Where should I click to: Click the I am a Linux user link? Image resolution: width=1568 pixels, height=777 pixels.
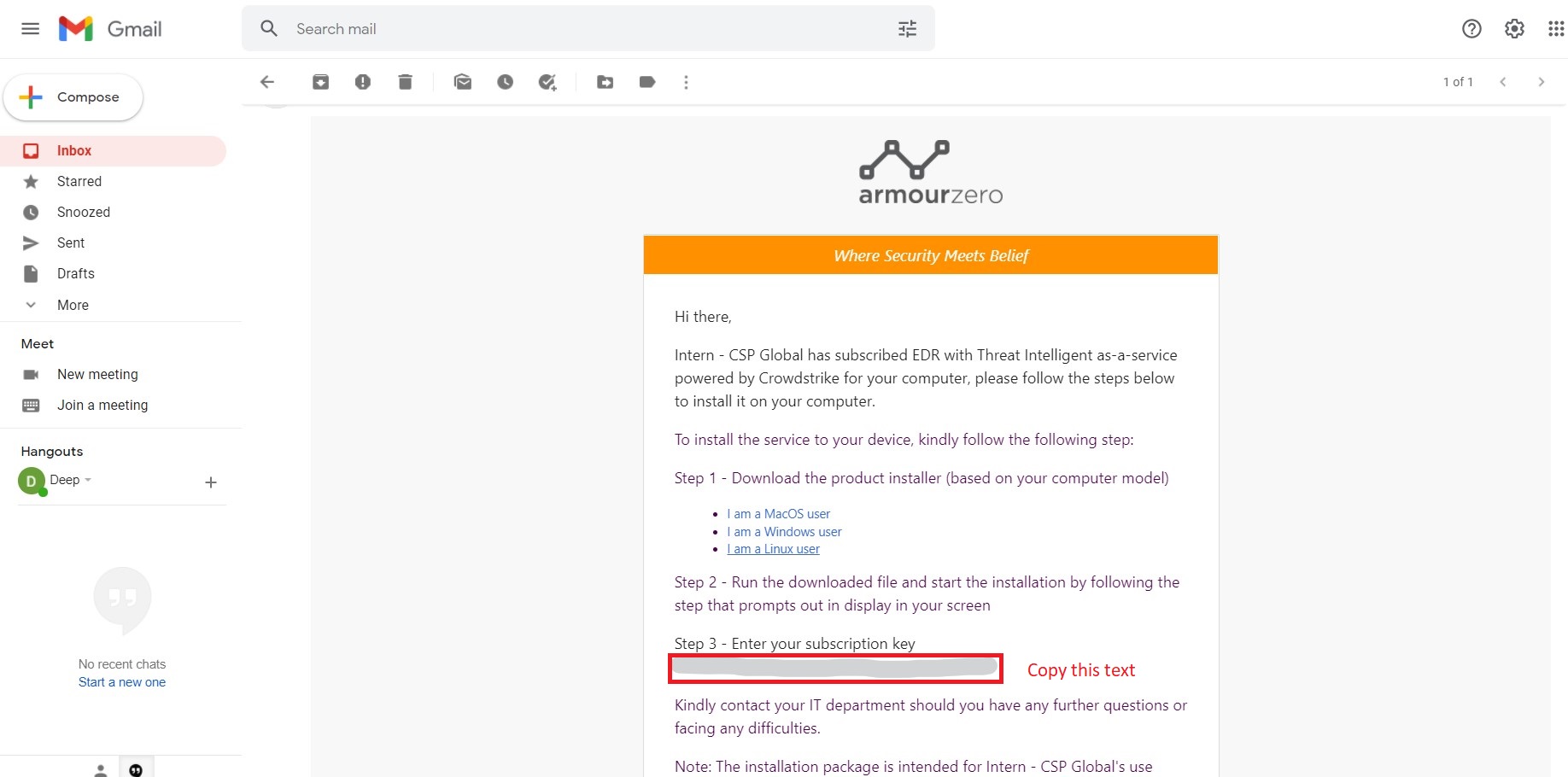point(773,549)
